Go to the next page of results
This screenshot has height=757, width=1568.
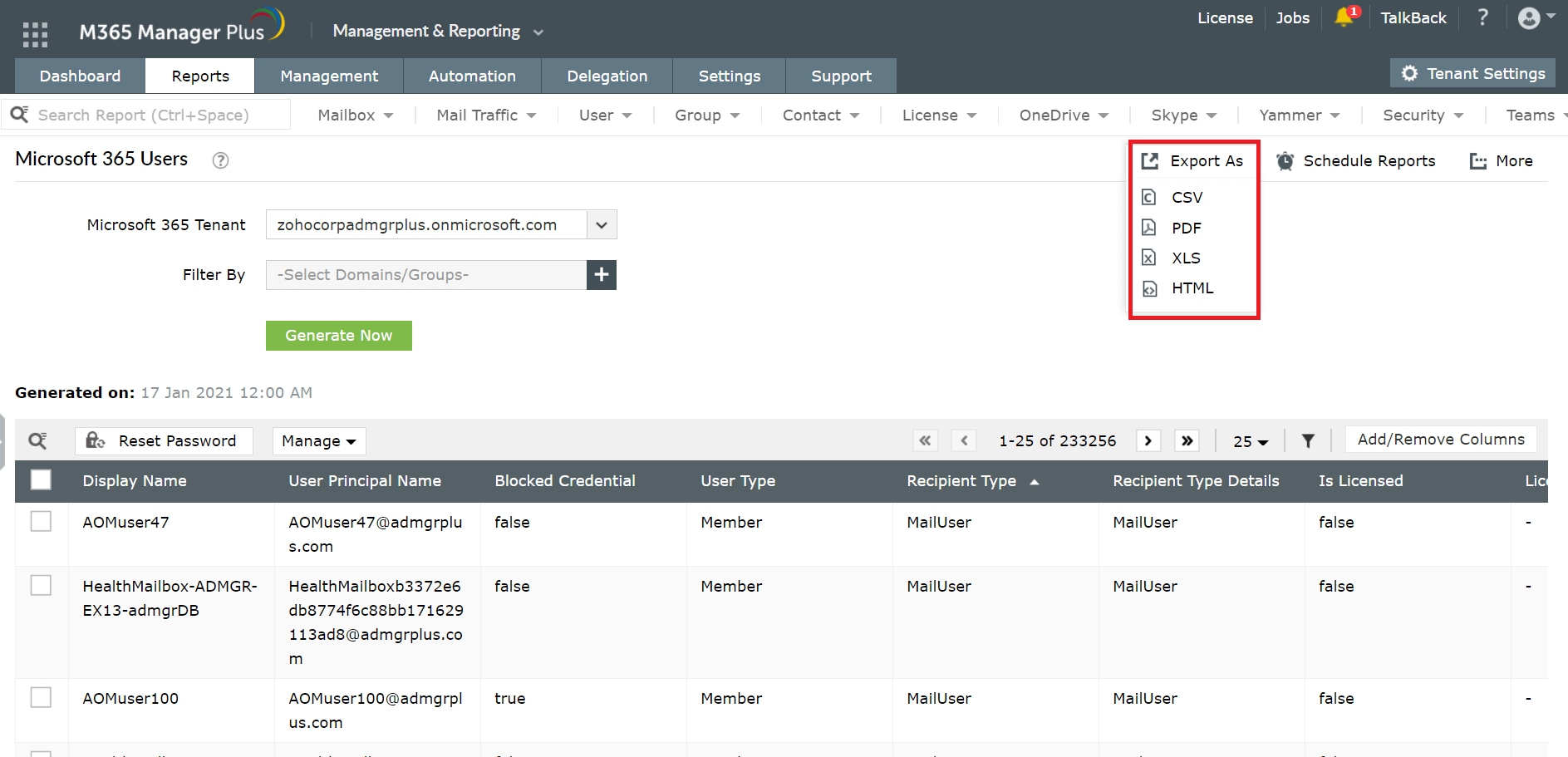pyautogui.click(x=1148, y=440)
